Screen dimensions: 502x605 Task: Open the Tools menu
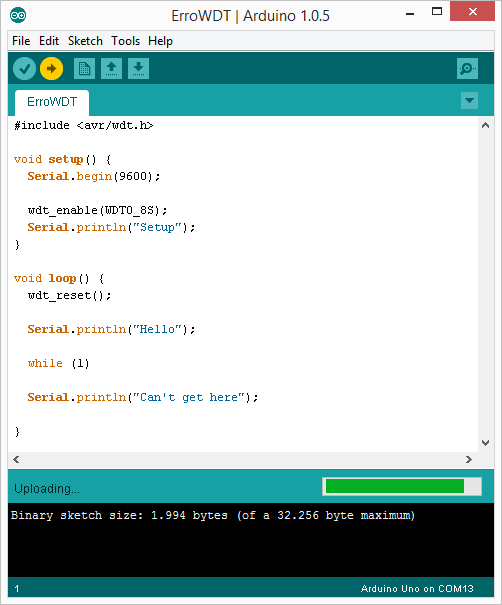pyautogui.click(x=125, y=41)
